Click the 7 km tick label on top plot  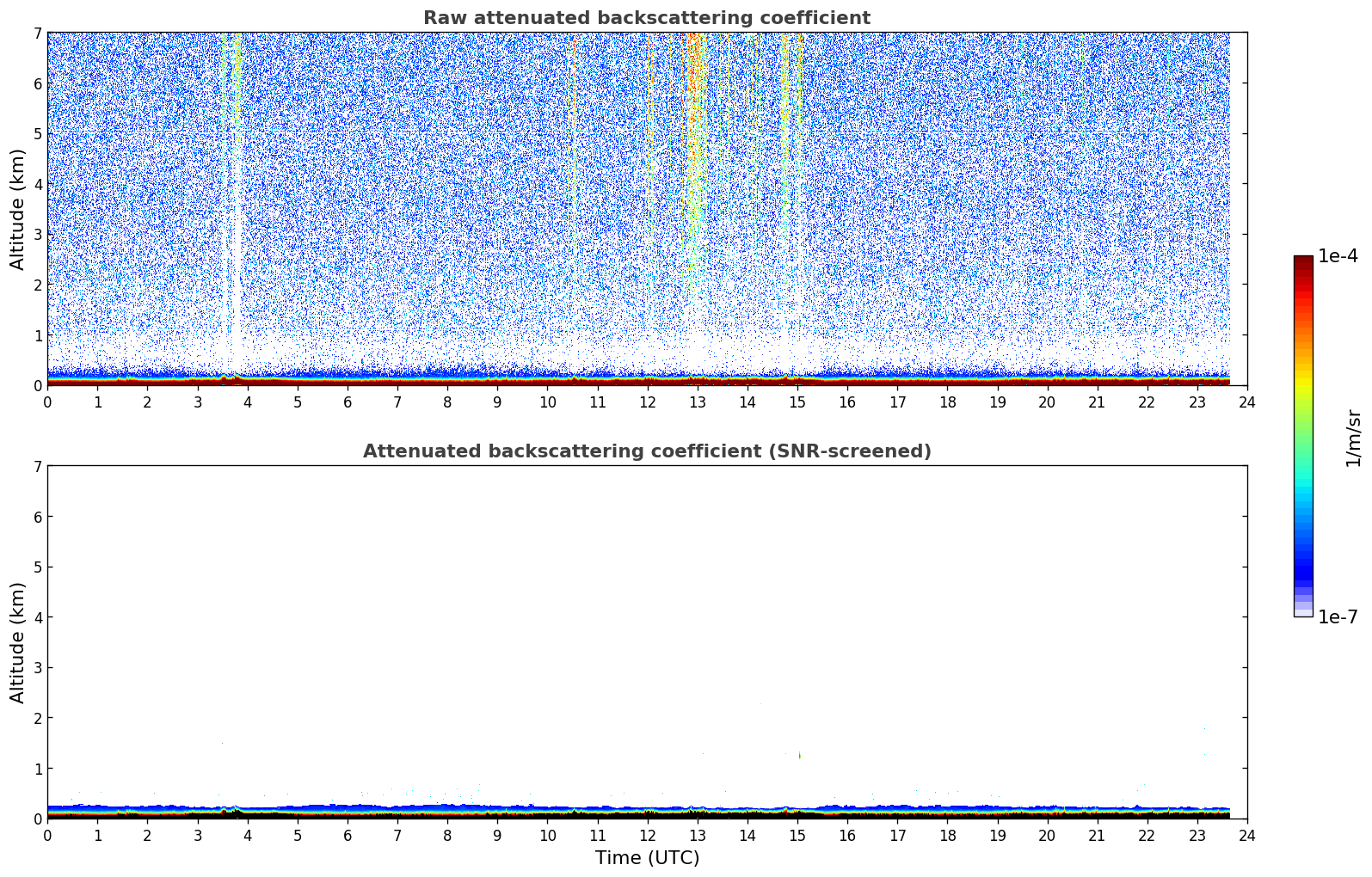click(37, 33)
